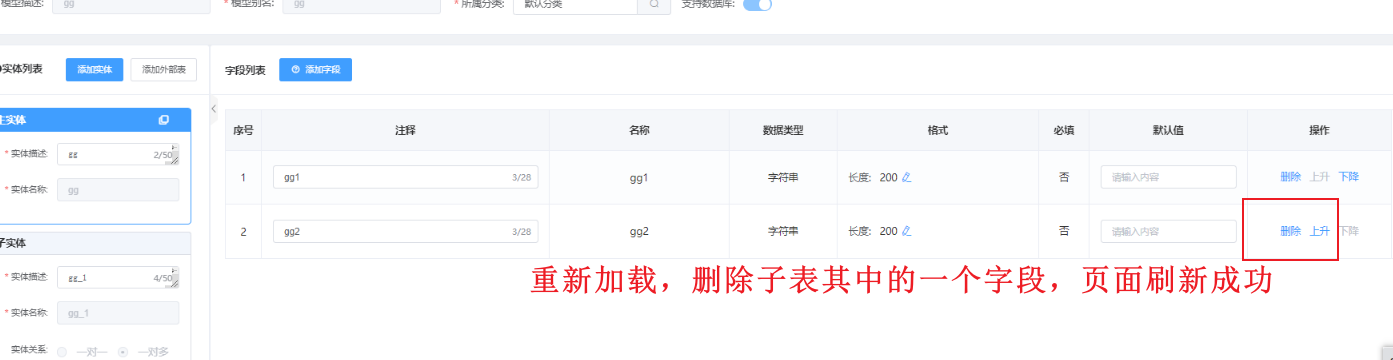Click default value input for gg1
Screen dimensions: 1393x360
coord(1168,177)
